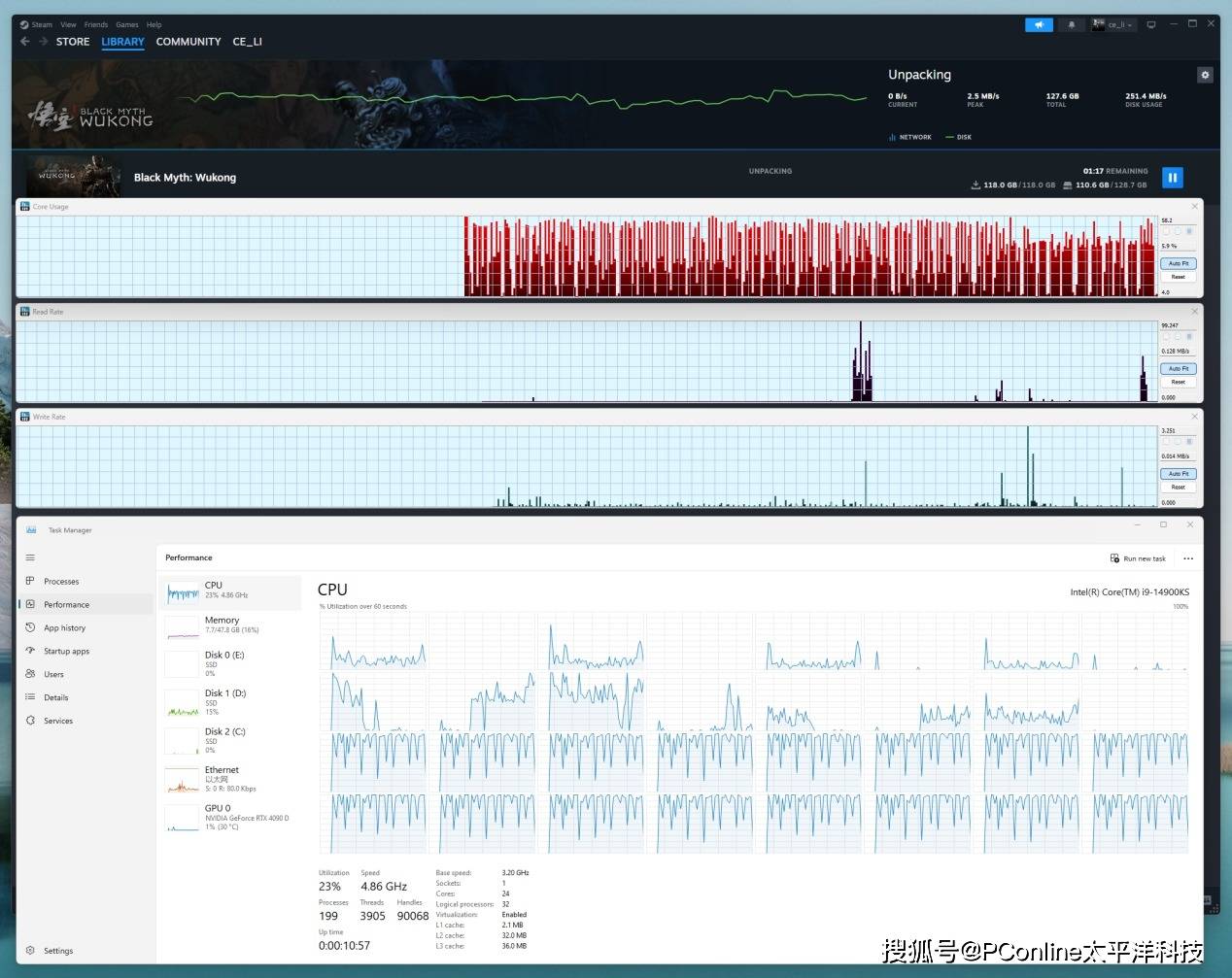1232x978 pixels.
Task: Open the Games menu in Steam
Action: pyautogui.click(x=126, y=25)
